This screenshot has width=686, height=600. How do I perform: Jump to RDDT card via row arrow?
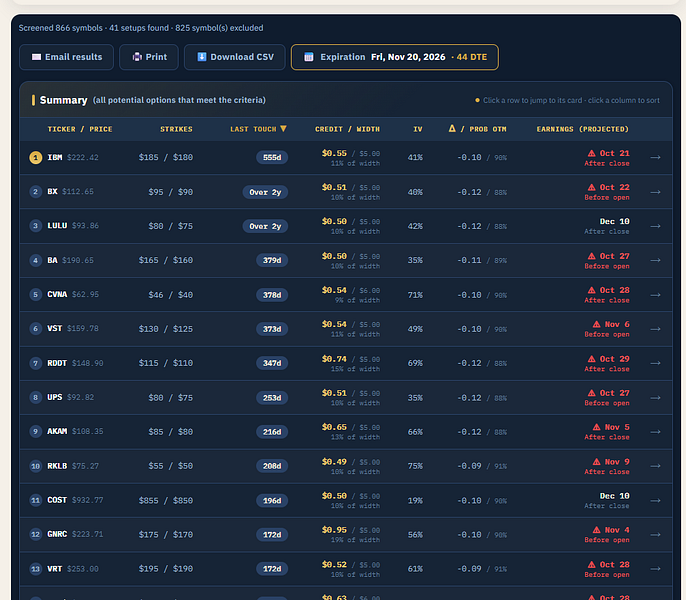coord(655,363)
